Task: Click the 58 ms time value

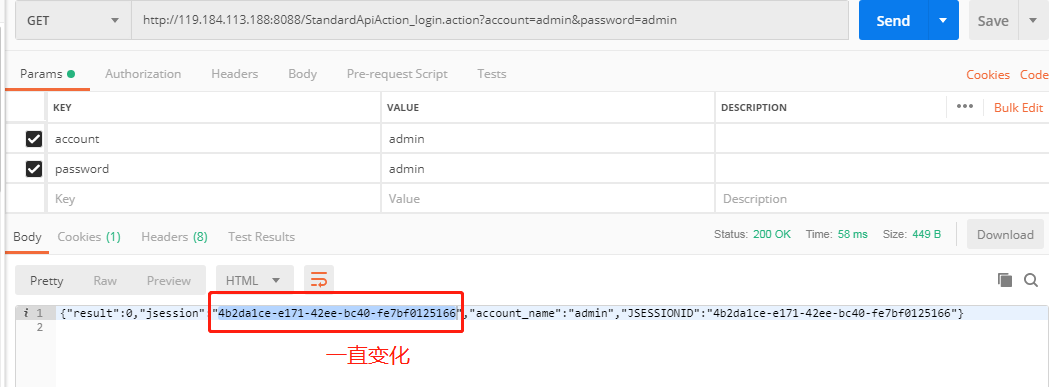Action: tap(852, 234)
